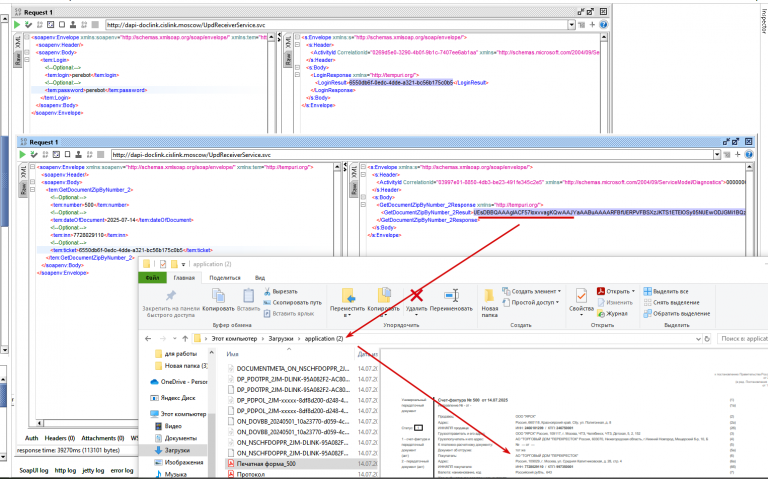Viewport: 768px width, 479px height.
Task: Click the Вырезать (cut) scissors button
Action: point(281,291)
